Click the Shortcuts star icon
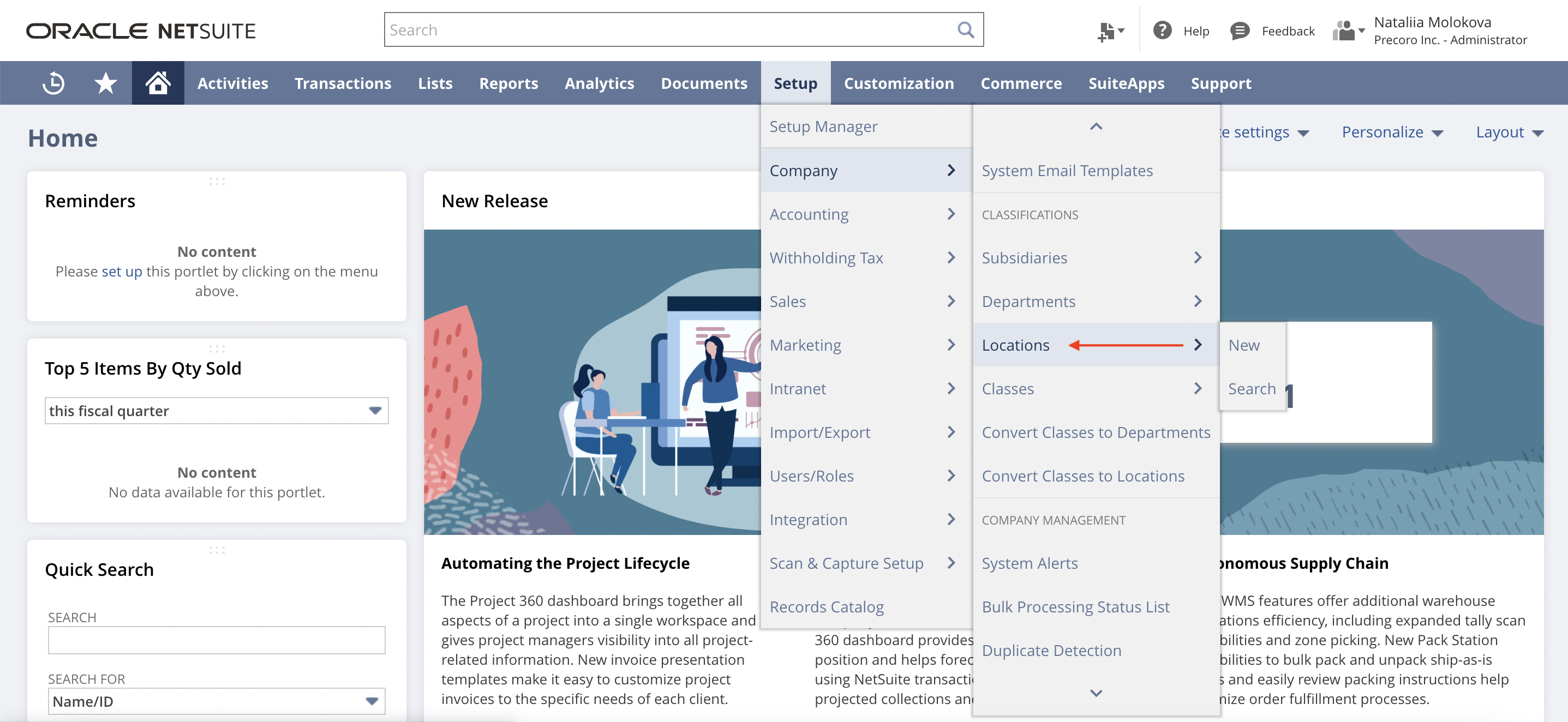The image size is (1568, 722). tap(105, 83)
